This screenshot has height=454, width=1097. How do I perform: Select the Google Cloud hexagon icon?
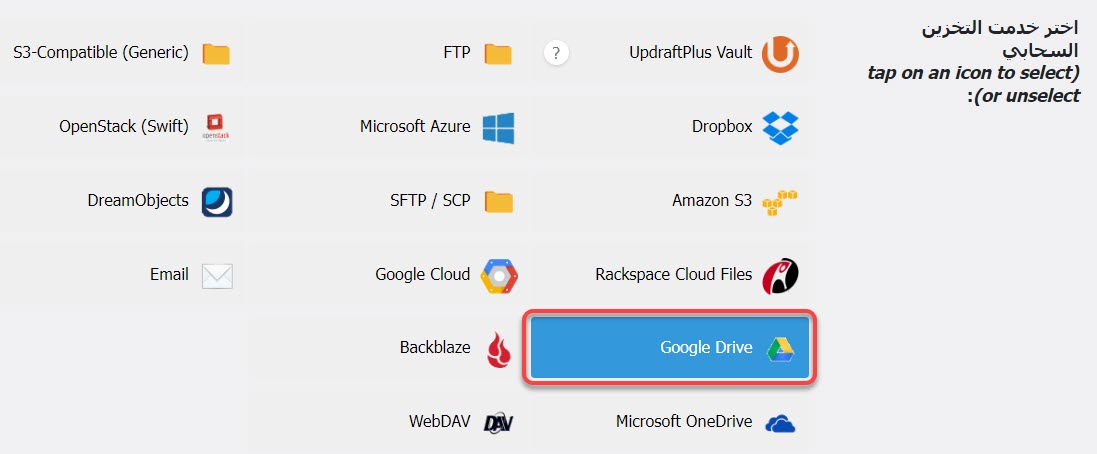498,275
